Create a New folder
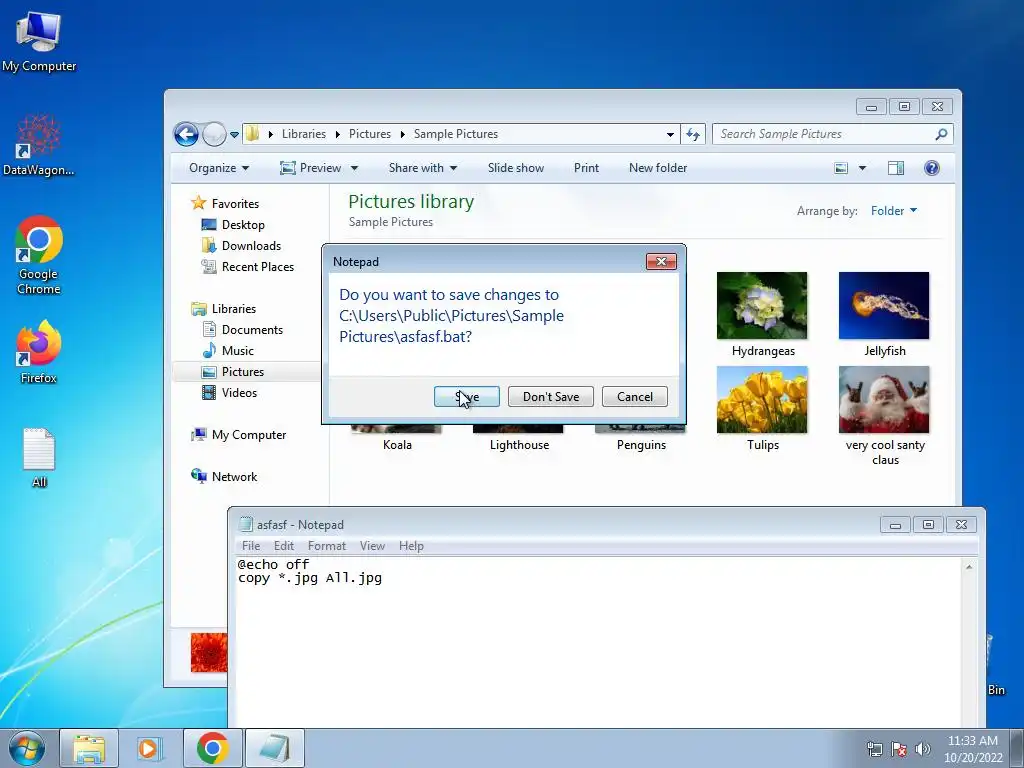This screenshot has width=1024, height=768. [x=658, y=168]
